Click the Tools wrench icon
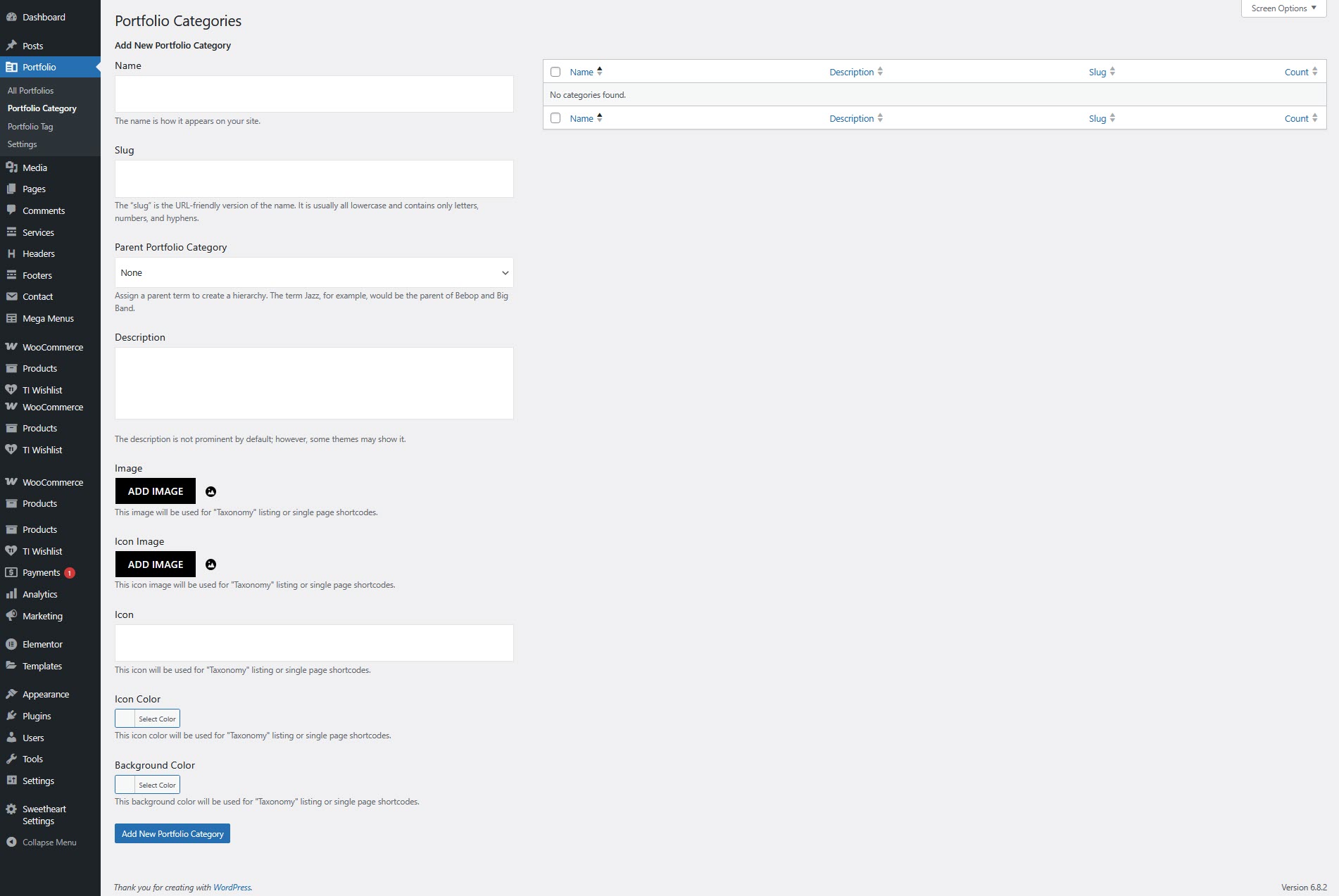Viewport: 1339px width, 896px height. coord(11,759)
